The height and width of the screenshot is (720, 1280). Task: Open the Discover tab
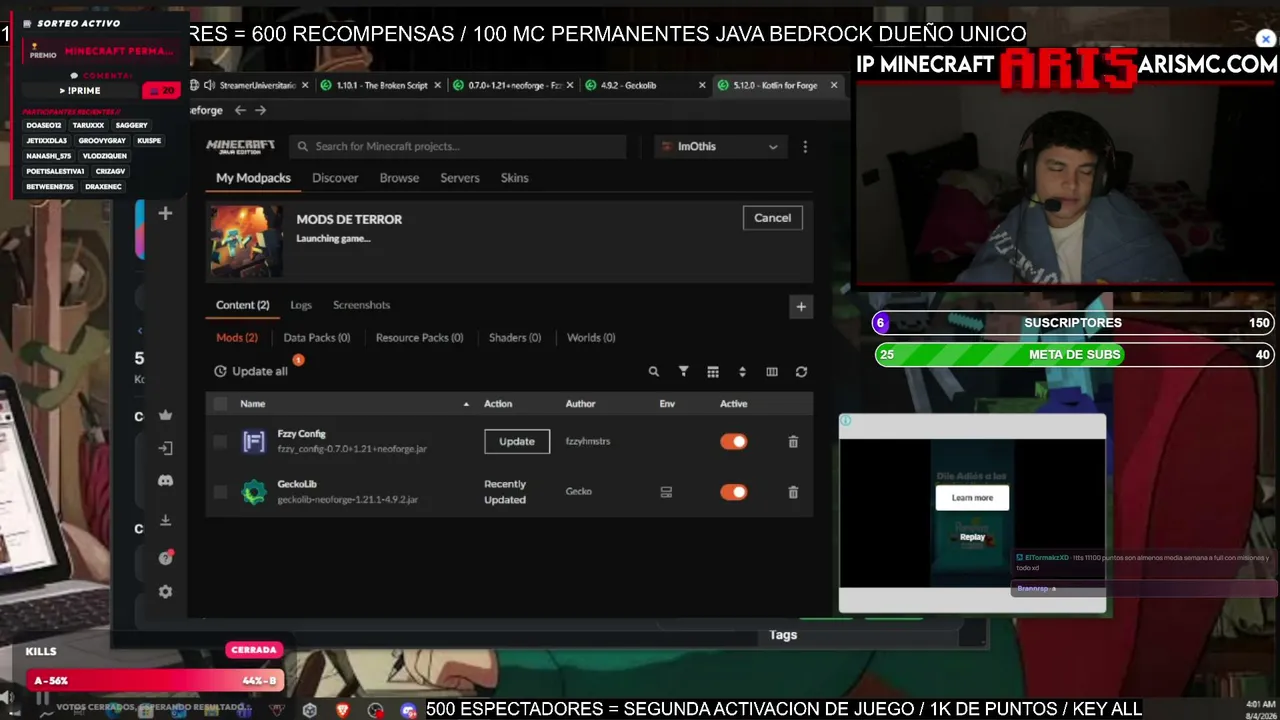[x=335, y=178]
